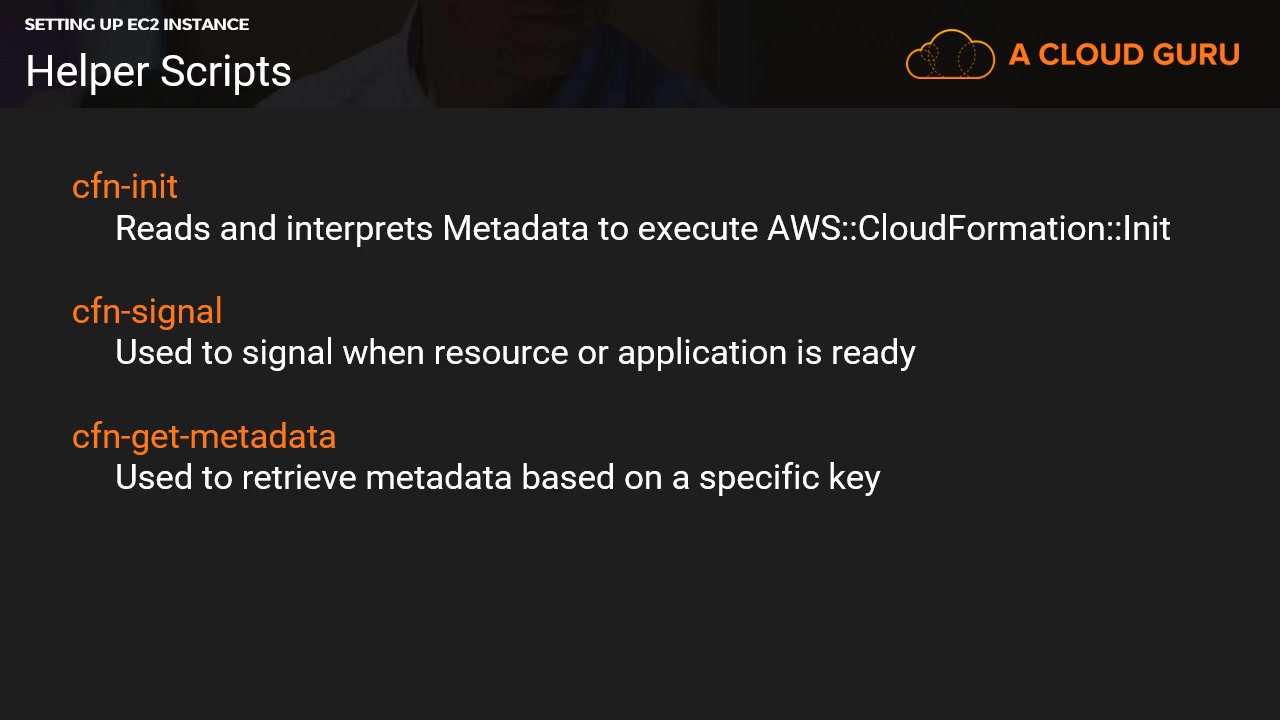Click the AWS::CloudFormation::Init text
The image size is (1280, 720).
pos(968,228)
